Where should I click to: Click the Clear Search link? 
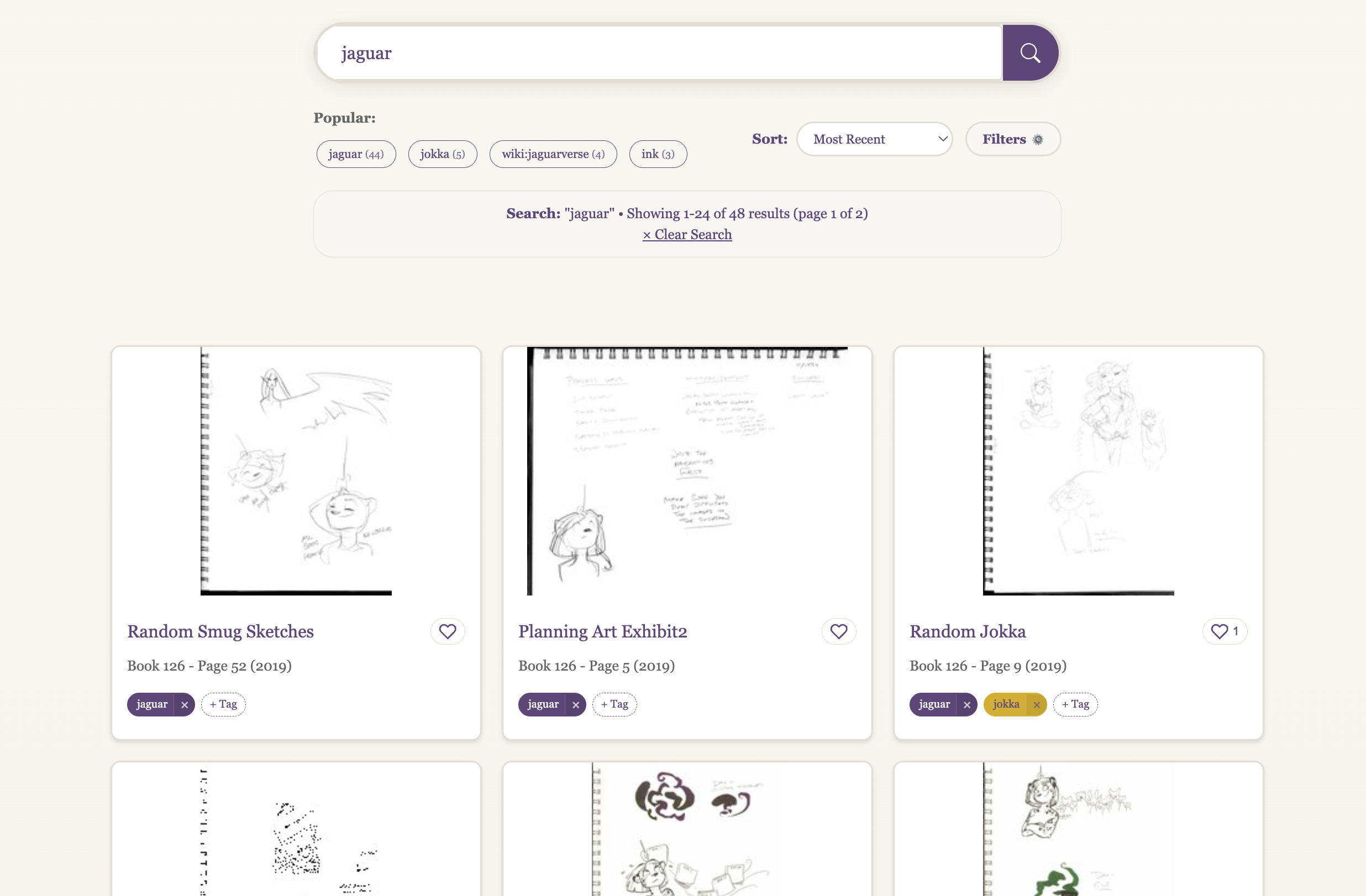[x=687, y=235]
